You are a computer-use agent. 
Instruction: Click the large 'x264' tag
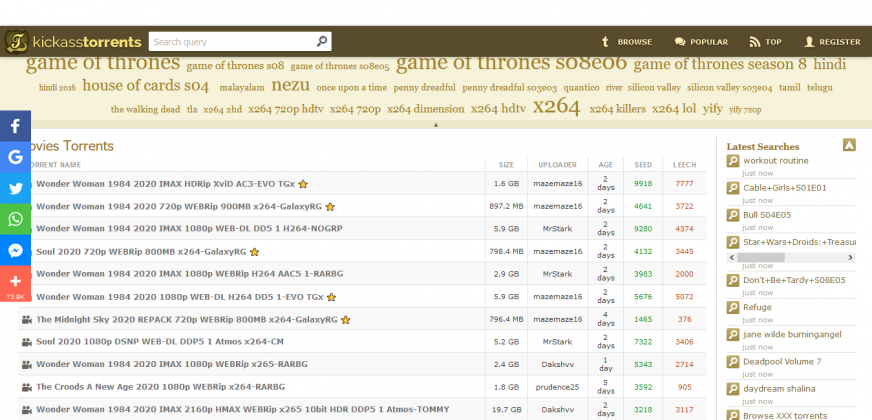[556, 106]
